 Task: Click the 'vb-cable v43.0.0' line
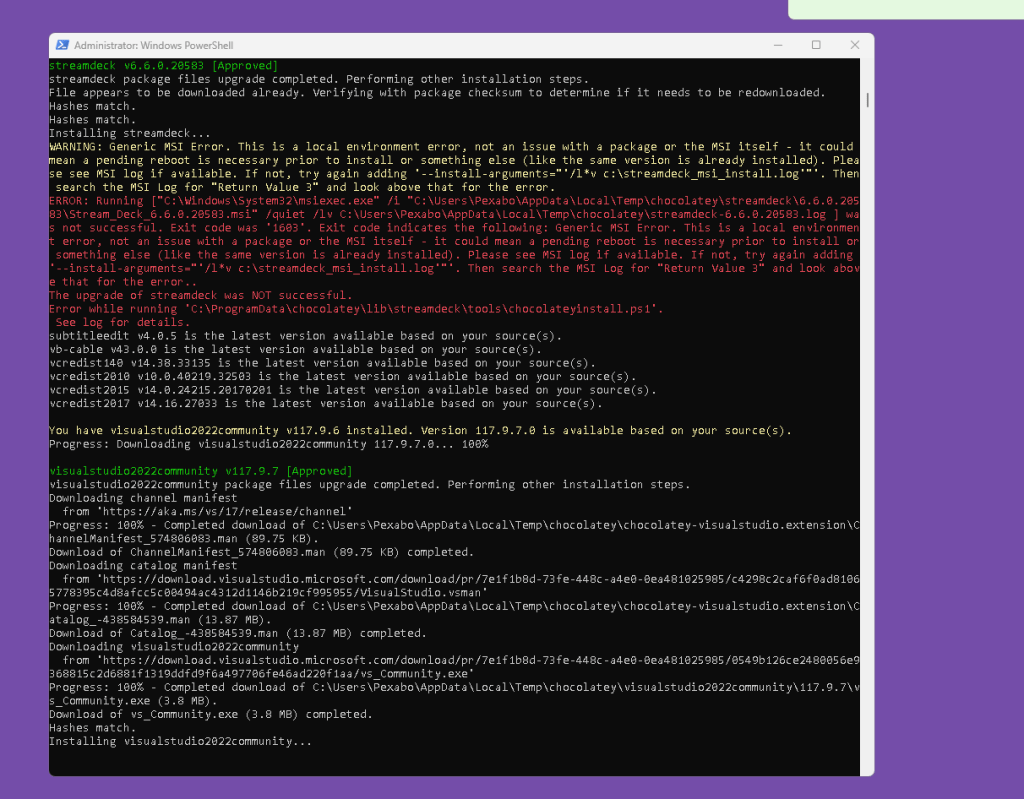pos(295,350)
